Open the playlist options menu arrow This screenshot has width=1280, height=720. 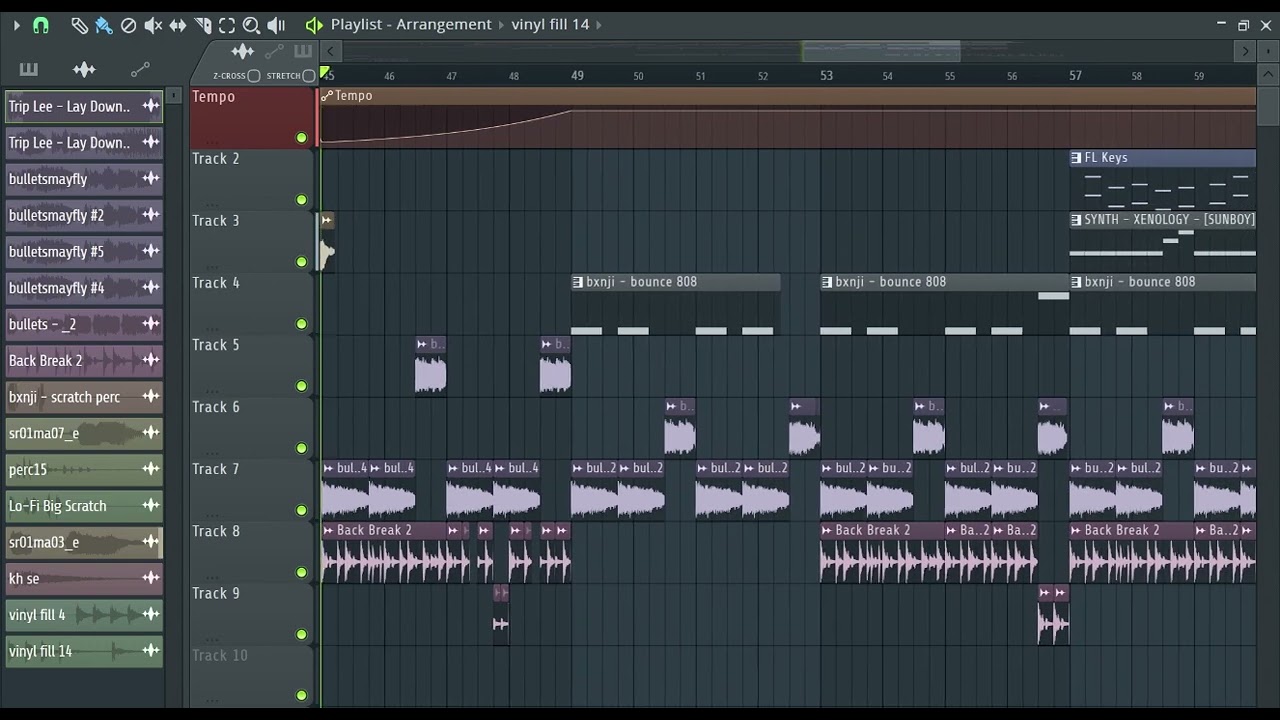click(17, 25)
